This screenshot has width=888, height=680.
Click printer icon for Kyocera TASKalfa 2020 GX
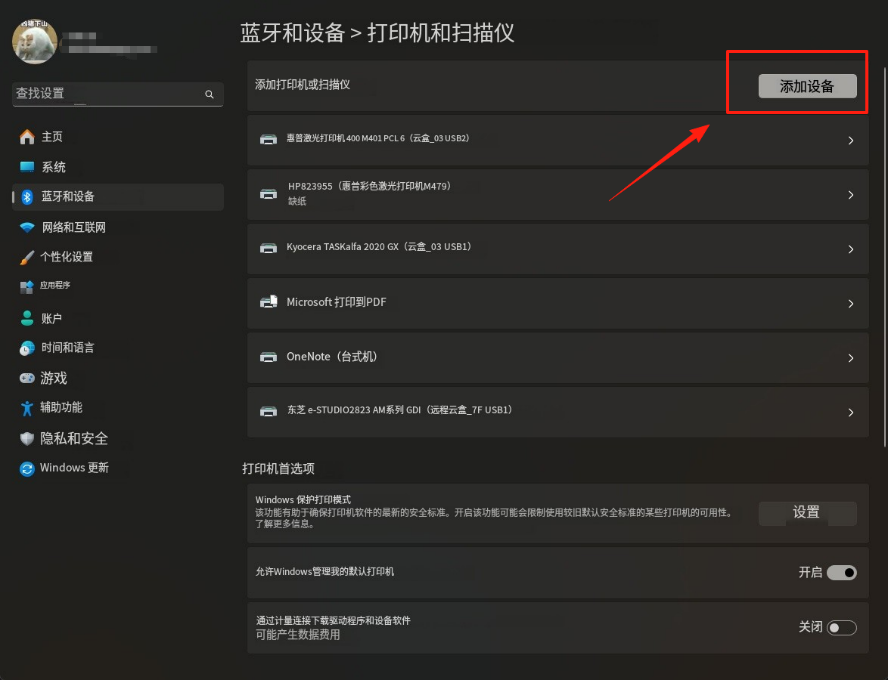pos(268,249)
